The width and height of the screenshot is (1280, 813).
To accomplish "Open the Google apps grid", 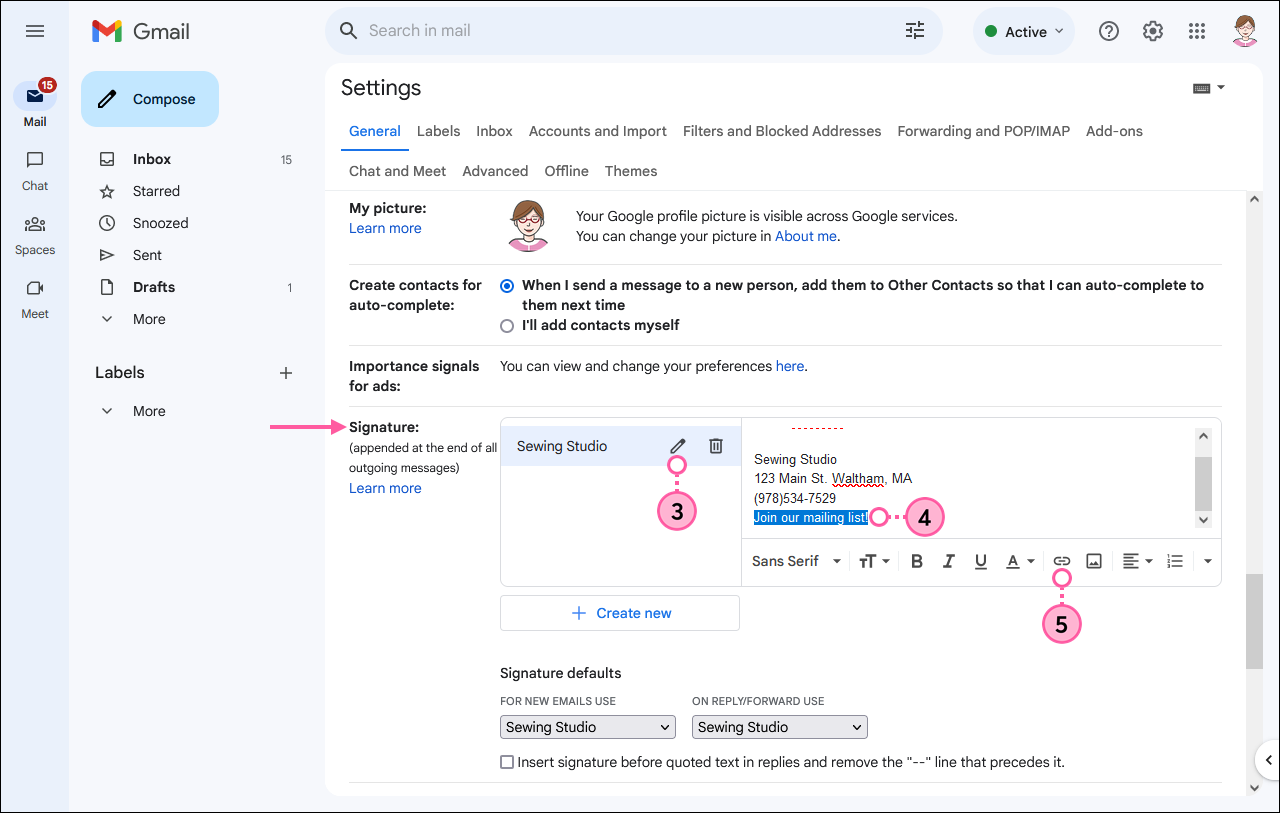I will pos(1197,31).
